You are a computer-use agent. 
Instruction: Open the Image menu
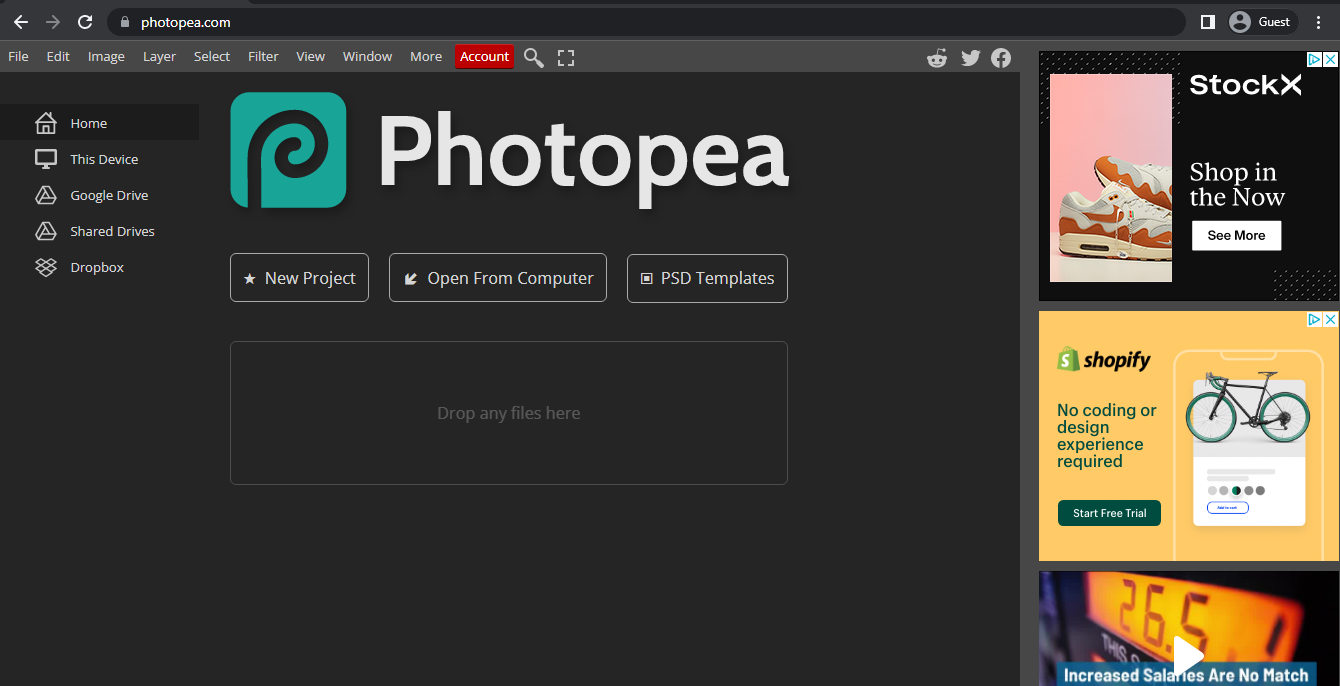(106, 57)
